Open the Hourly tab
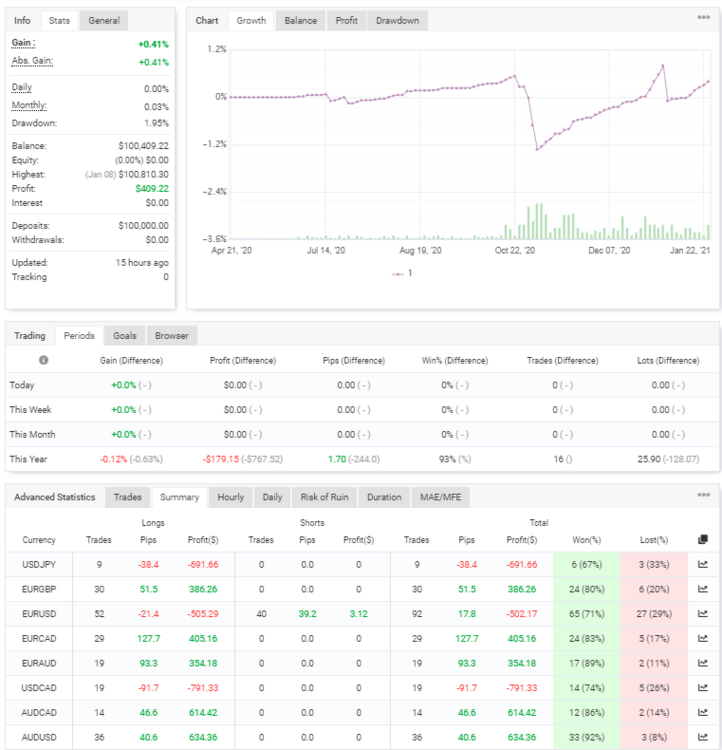This screenshot has width=722, height=750. coord(231,497)
